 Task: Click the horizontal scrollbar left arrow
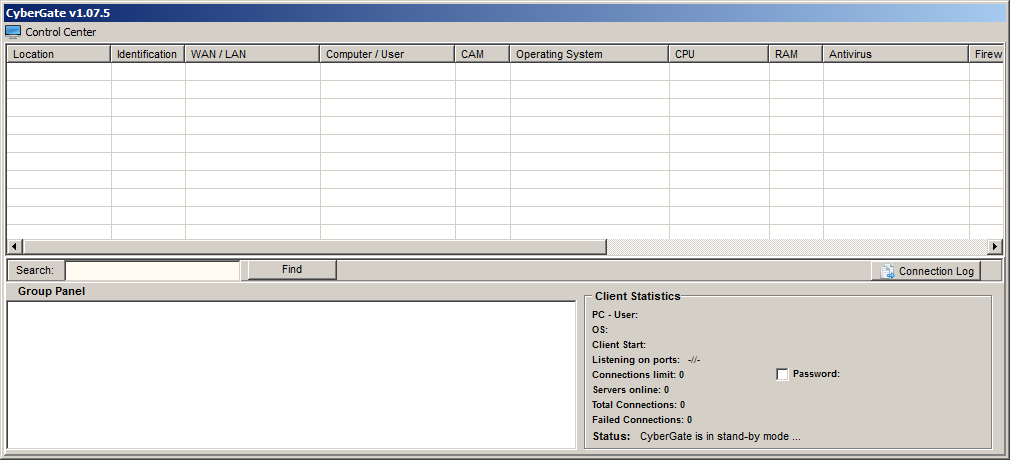pyautogui.click(x=14, y=247)
